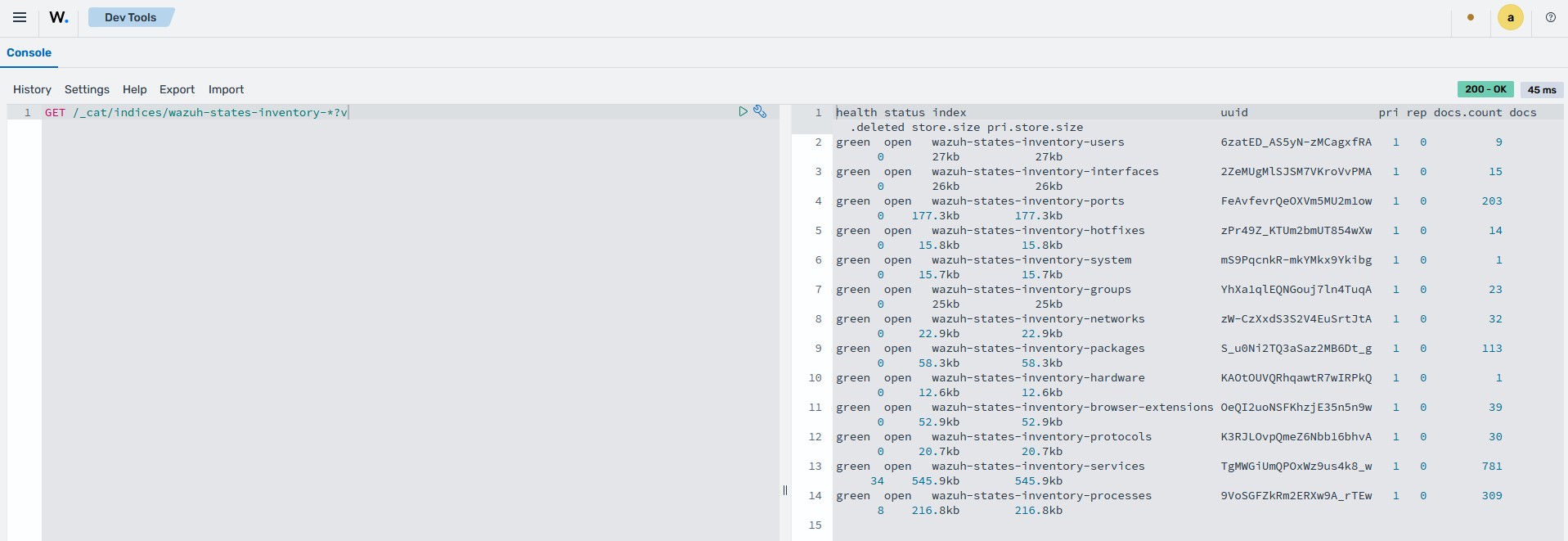Click uuid KAOtOUVQRhqawtR7wIRPkQ
The width and height of the screenshot is (1568, 541).
[1296, 377]
